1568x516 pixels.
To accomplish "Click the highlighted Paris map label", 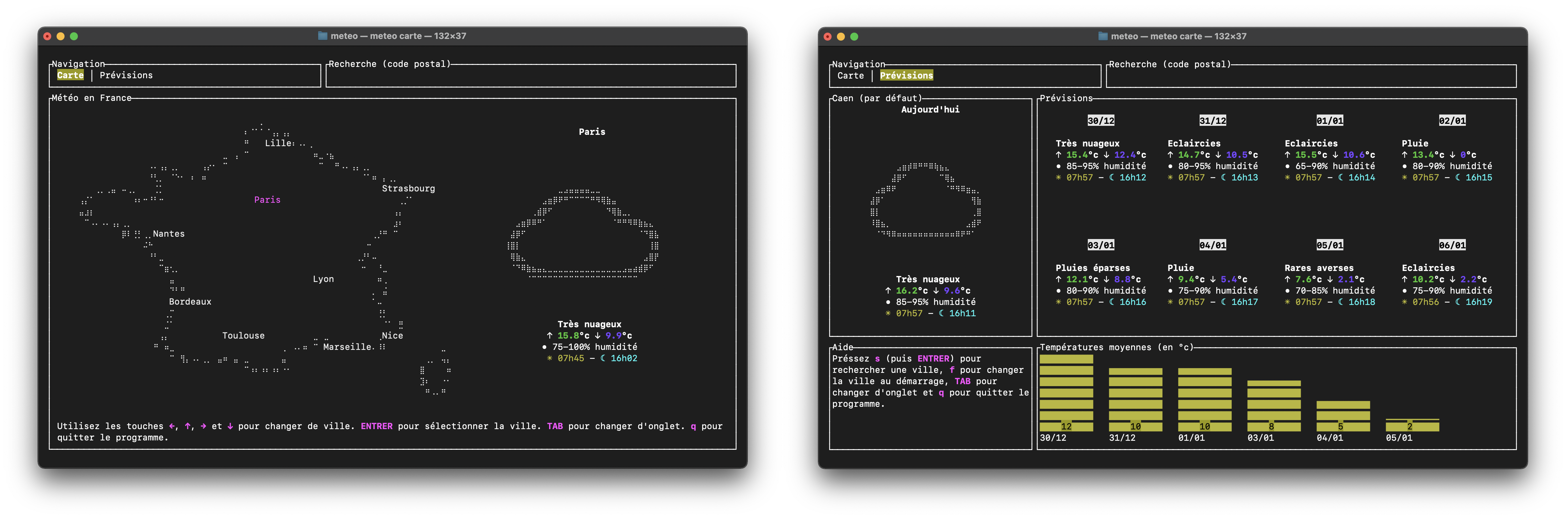I will coord(267,200).
